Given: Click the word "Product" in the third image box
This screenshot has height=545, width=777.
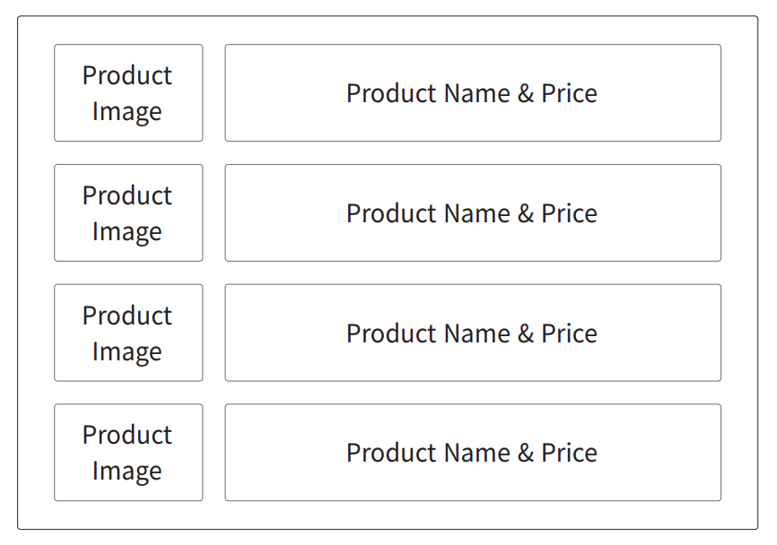Looking at the screenshot, I should [127, 315].
